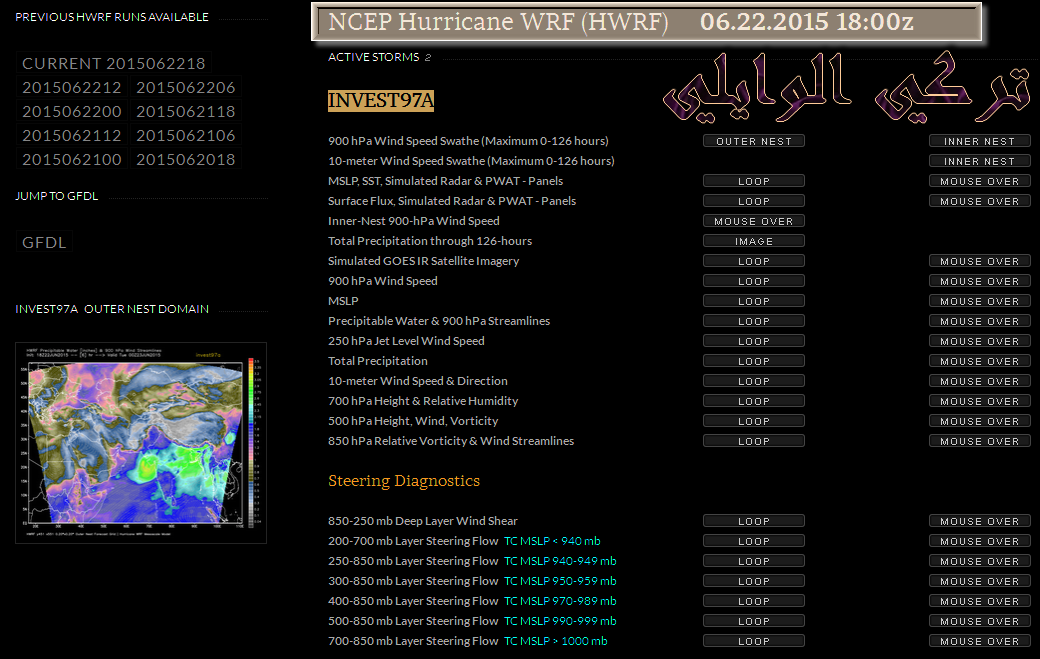The height and width of the screenshot is (659, 1040).
Task: Play LOOP for 700 hPa Height & Humidity
Action: click(753, 401)
